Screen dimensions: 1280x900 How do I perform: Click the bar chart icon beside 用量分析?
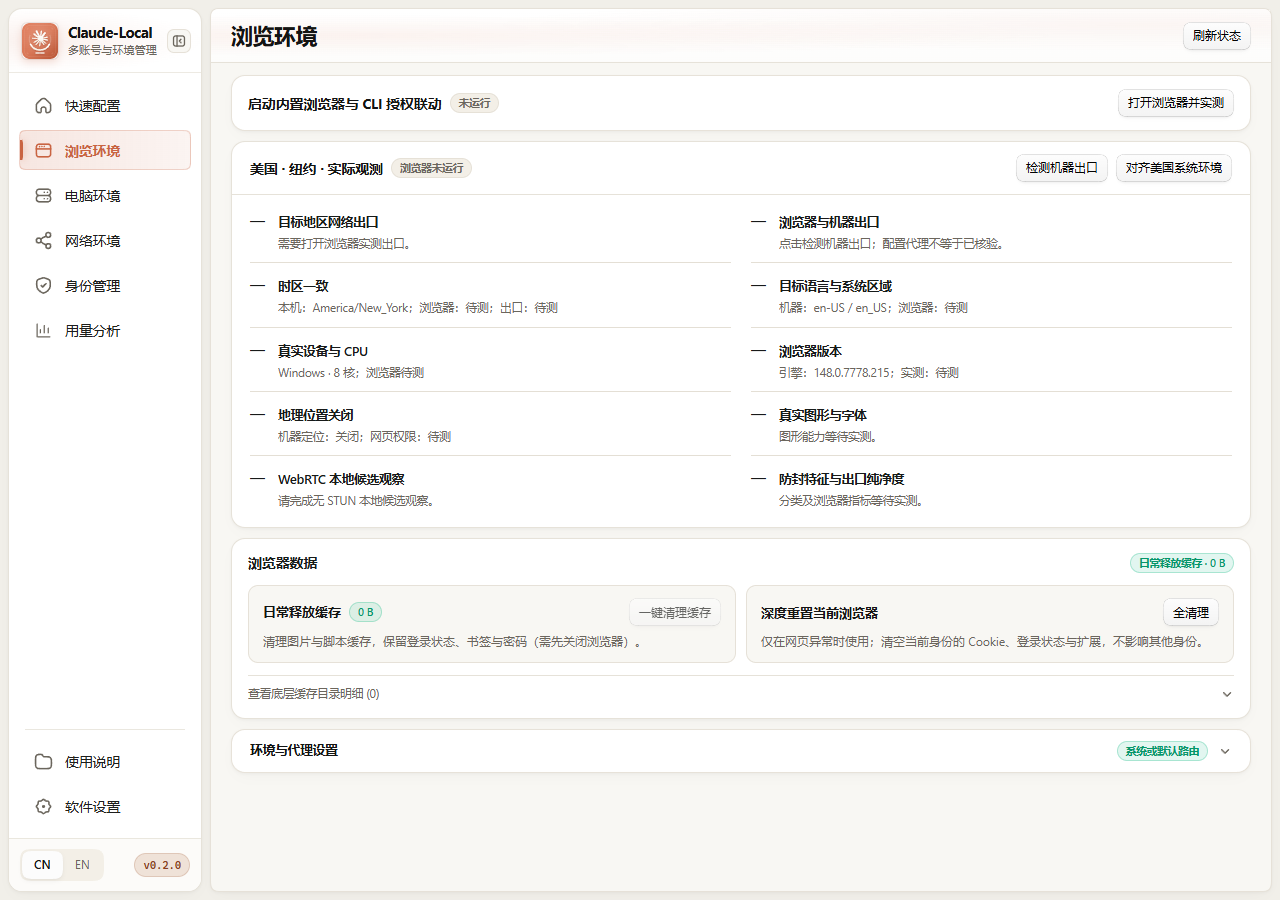tap(43, 331)
